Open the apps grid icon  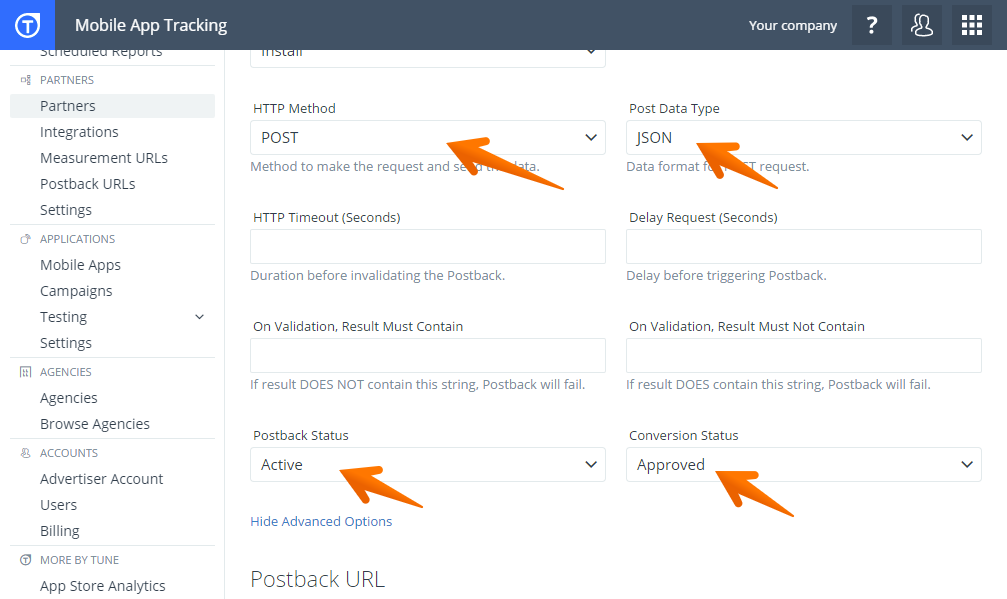pyautogui.click(x=972, y=25)
